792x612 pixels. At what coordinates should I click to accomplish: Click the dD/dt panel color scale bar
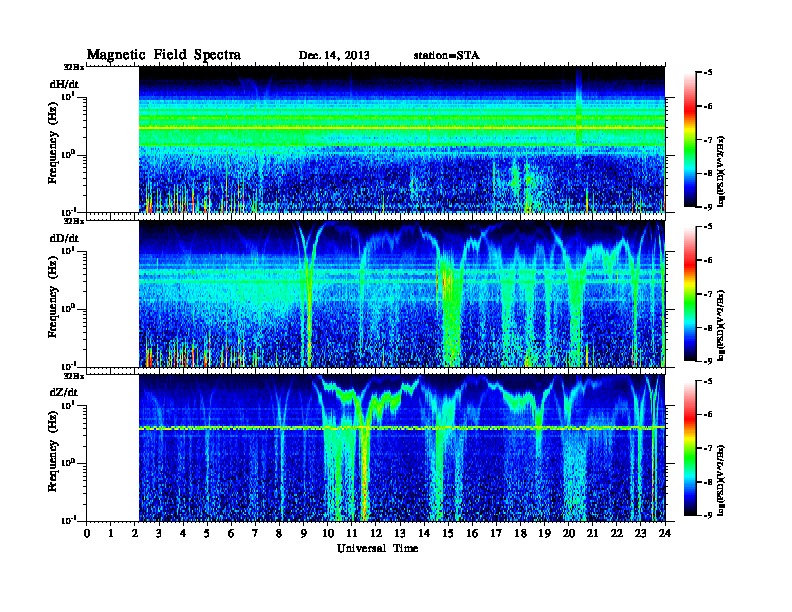click(x=690, y=293)
